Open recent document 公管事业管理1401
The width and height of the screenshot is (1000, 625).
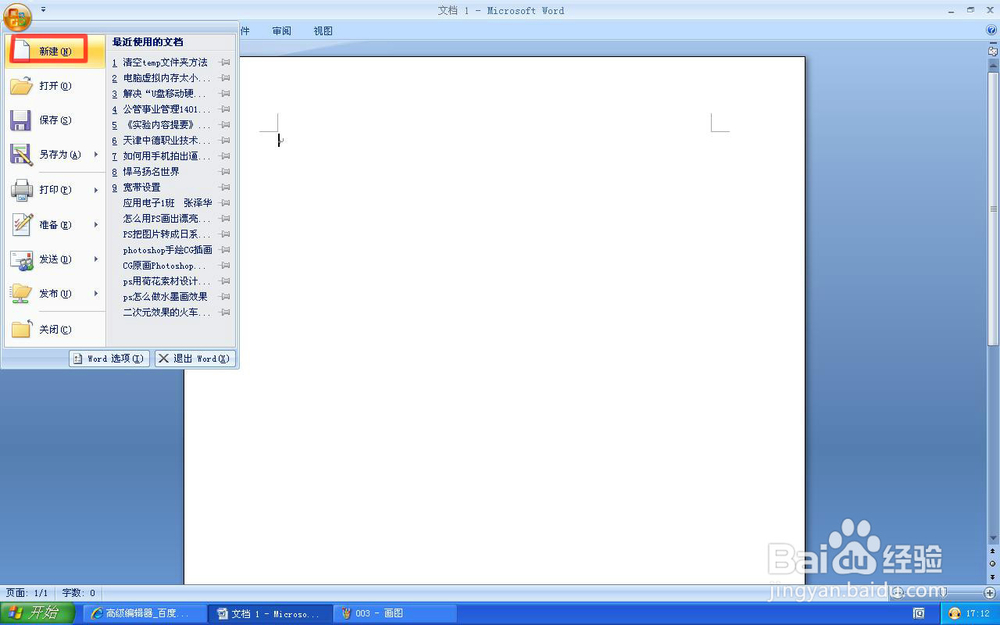pyautogui.click(x=165, y=109)
